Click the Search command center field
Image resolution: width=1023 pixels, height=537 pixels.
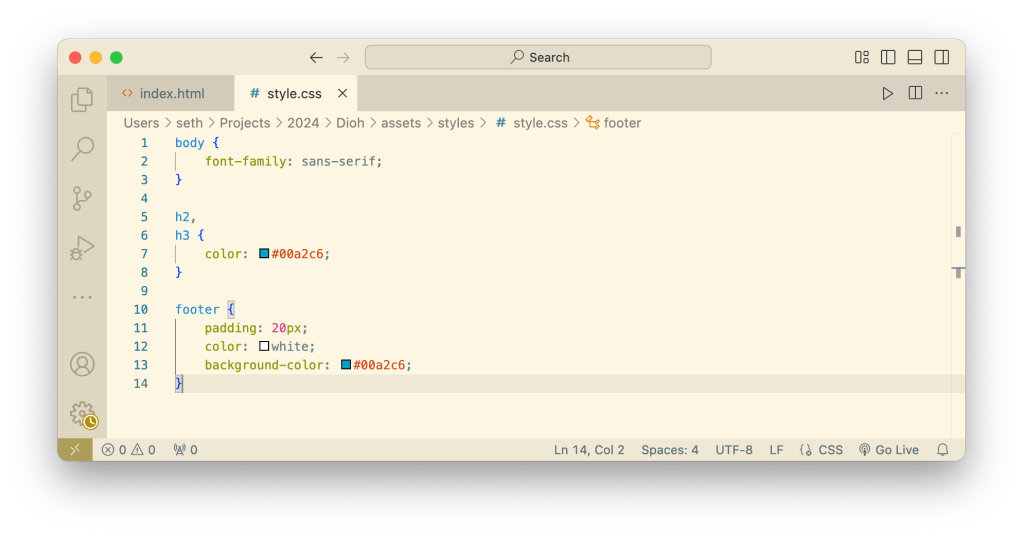tap(538, 57)
